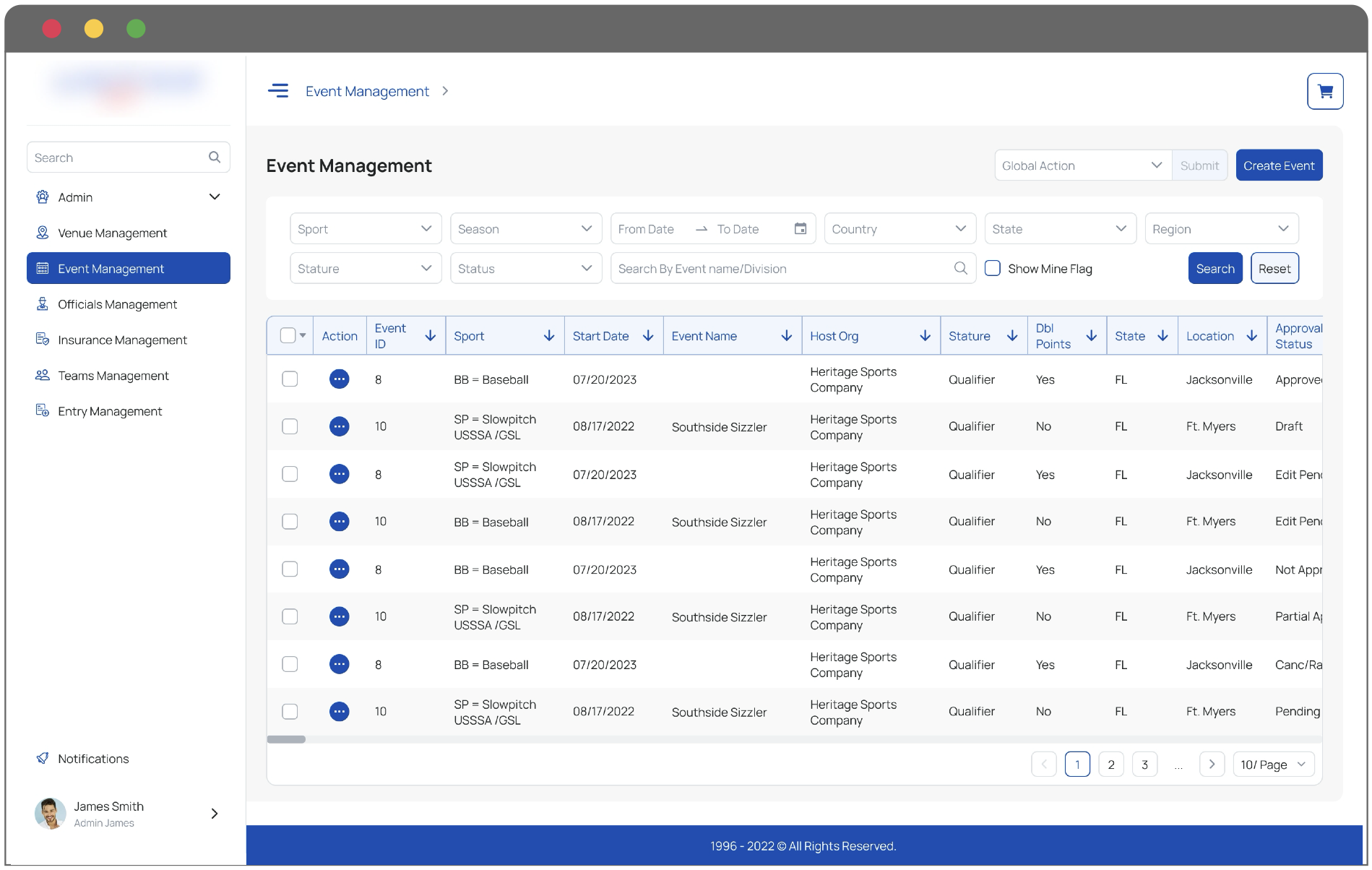Click the blue Search button
The image size is (1372, 870).
(x=1215, y=268)
